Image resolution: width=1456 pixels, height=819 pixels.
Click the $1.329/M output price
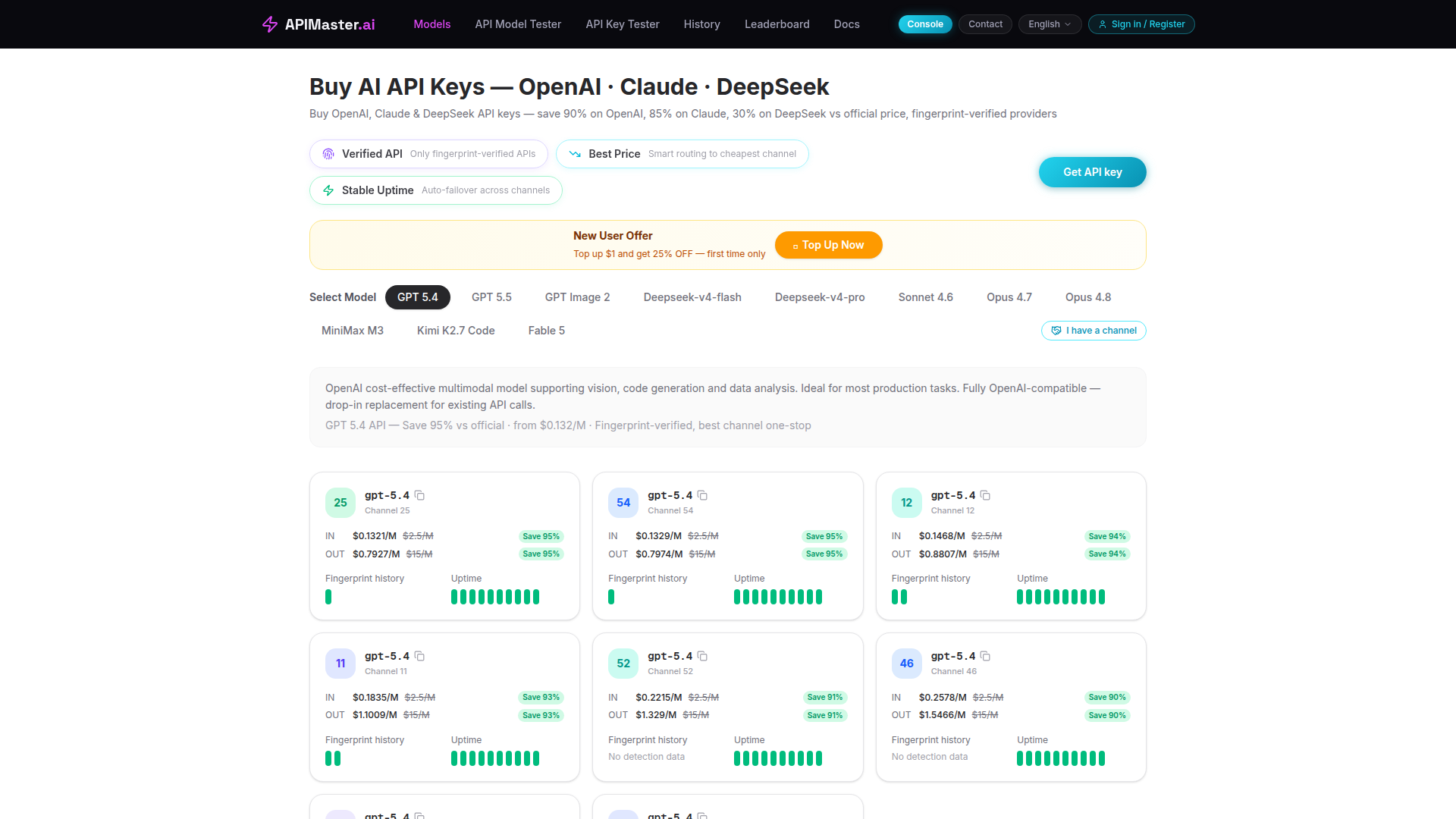pyautogui.click(x=656, y=715)
